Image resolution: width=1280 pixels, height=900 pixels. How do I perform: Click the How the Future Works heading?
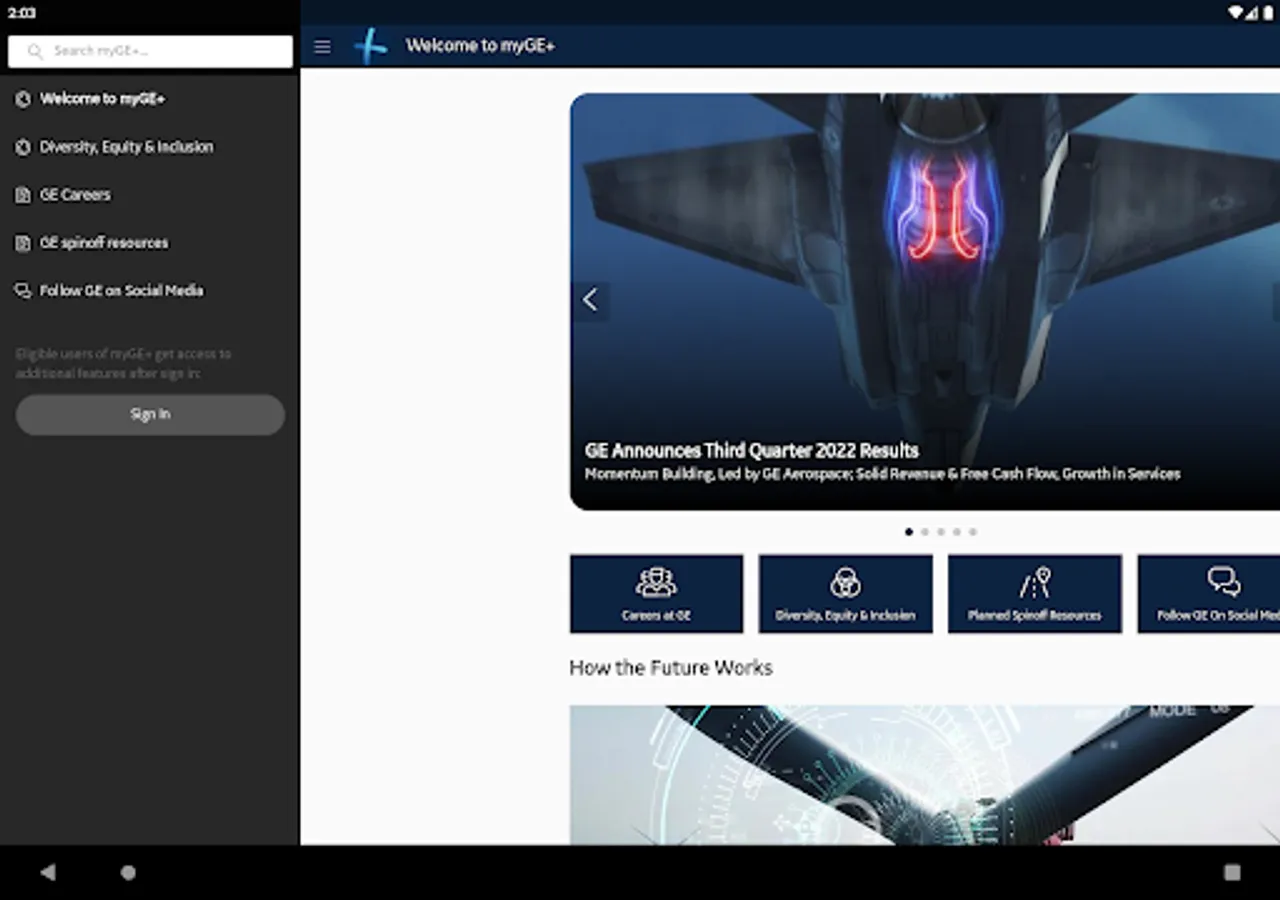click(x=671, y=668)
